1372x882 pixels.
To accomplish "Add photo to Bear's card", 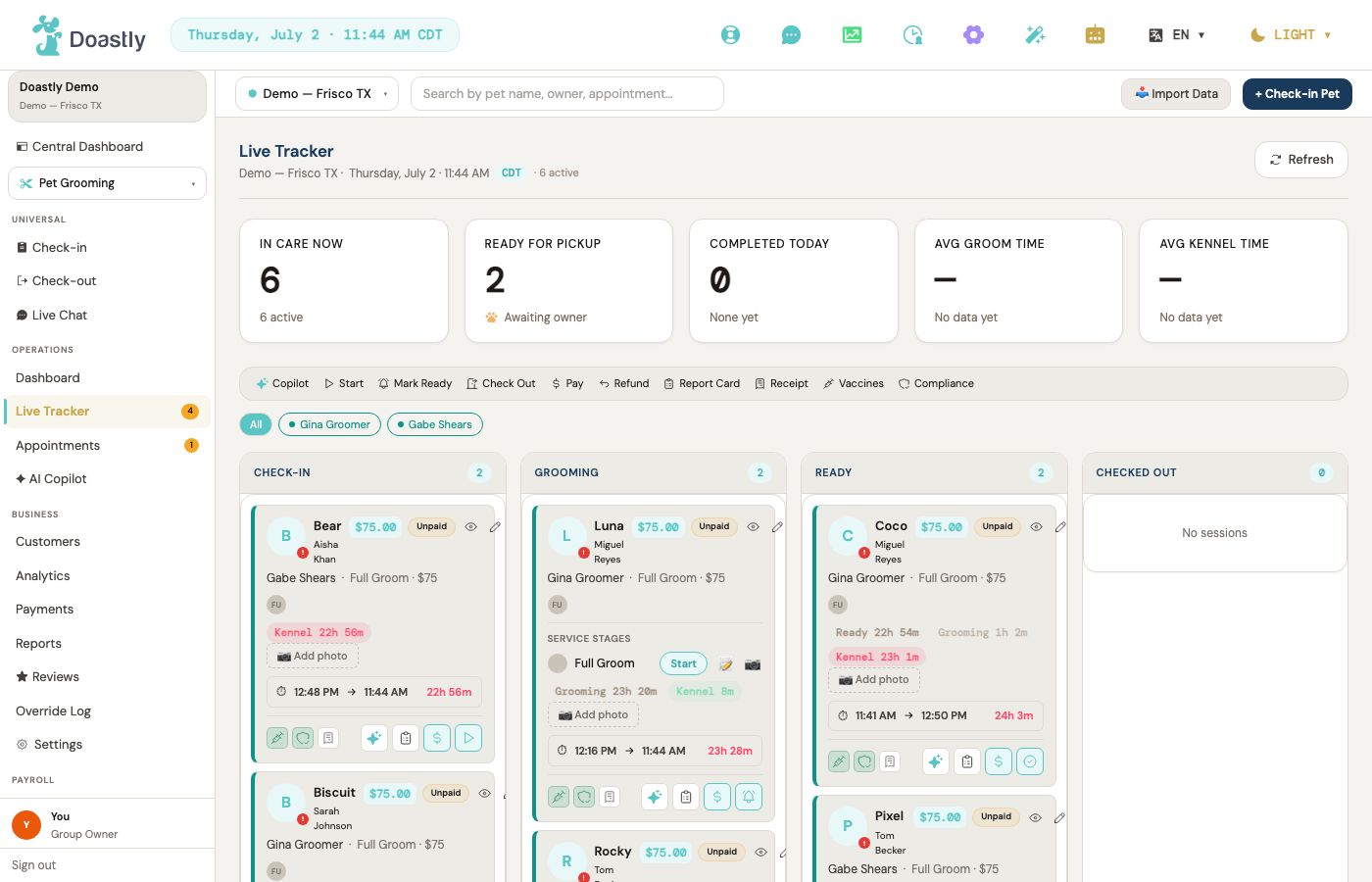I will tap(313, 657).
